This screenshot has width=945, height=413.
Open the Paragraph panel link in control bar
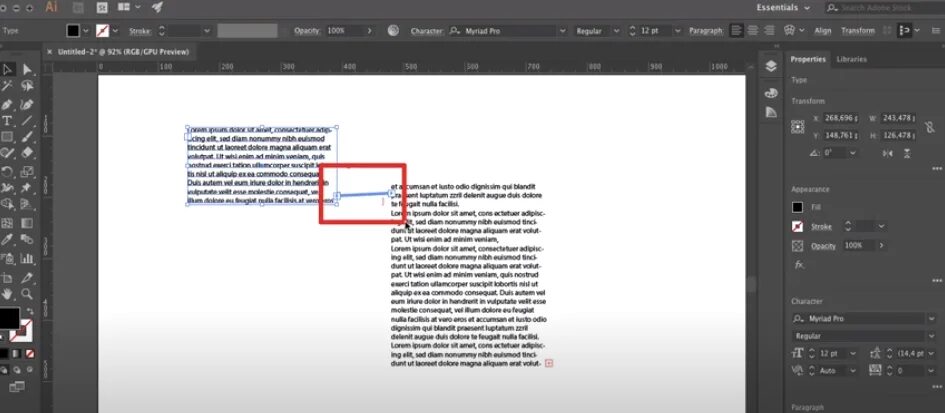[706, 31]
